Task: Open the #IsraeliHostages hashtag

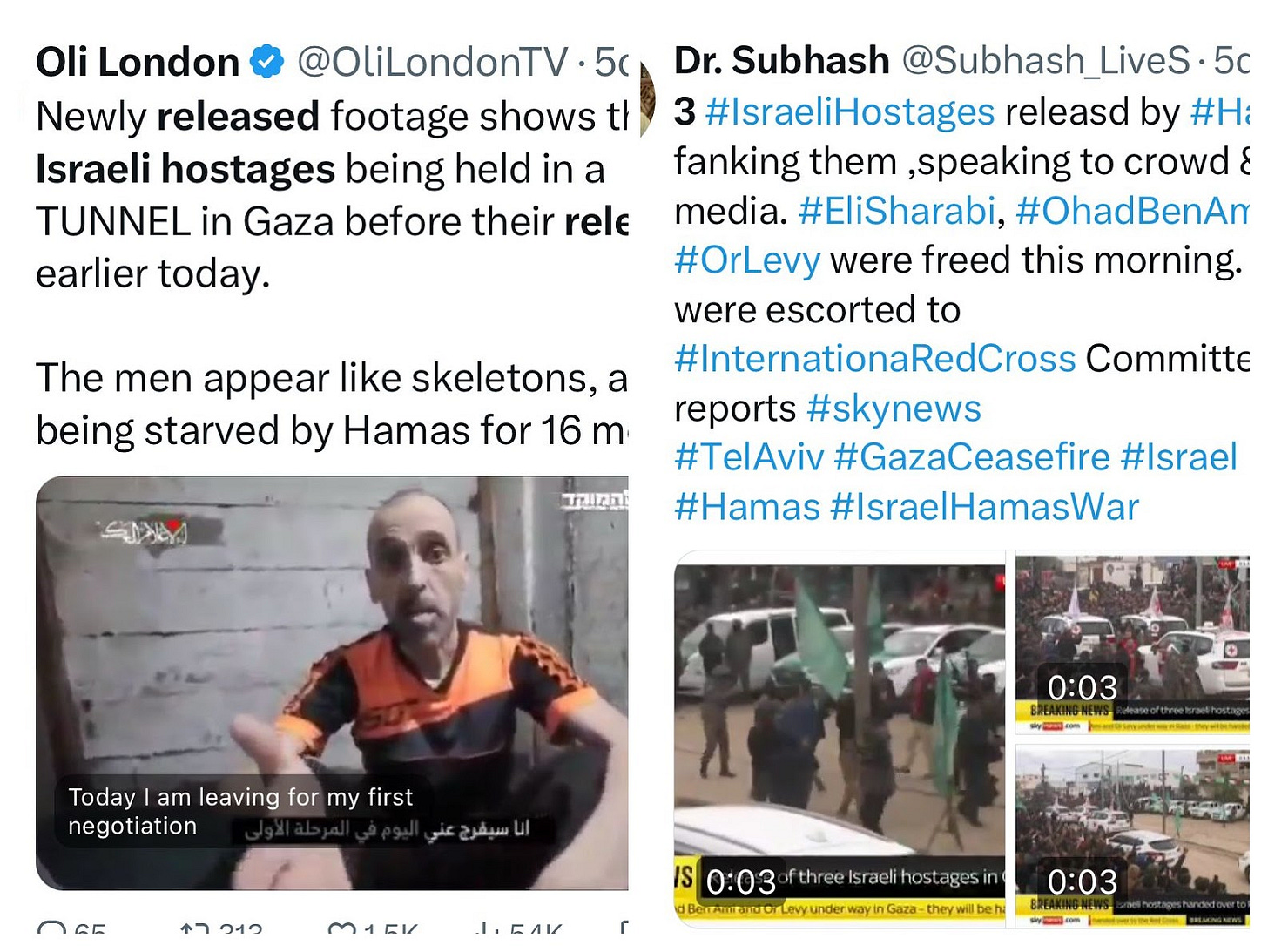Action: [850, 111]
